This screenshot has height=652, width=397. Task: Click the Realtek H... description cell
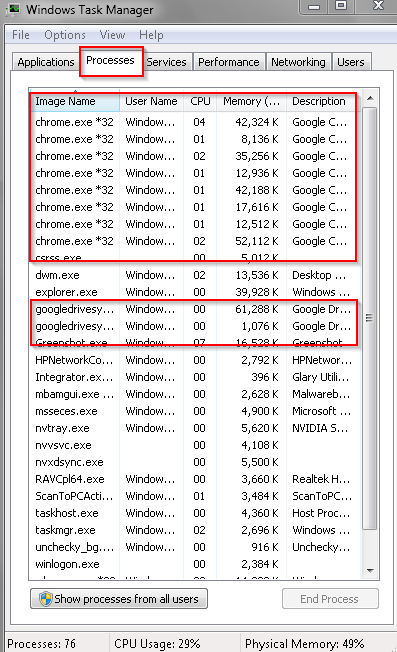321,479
